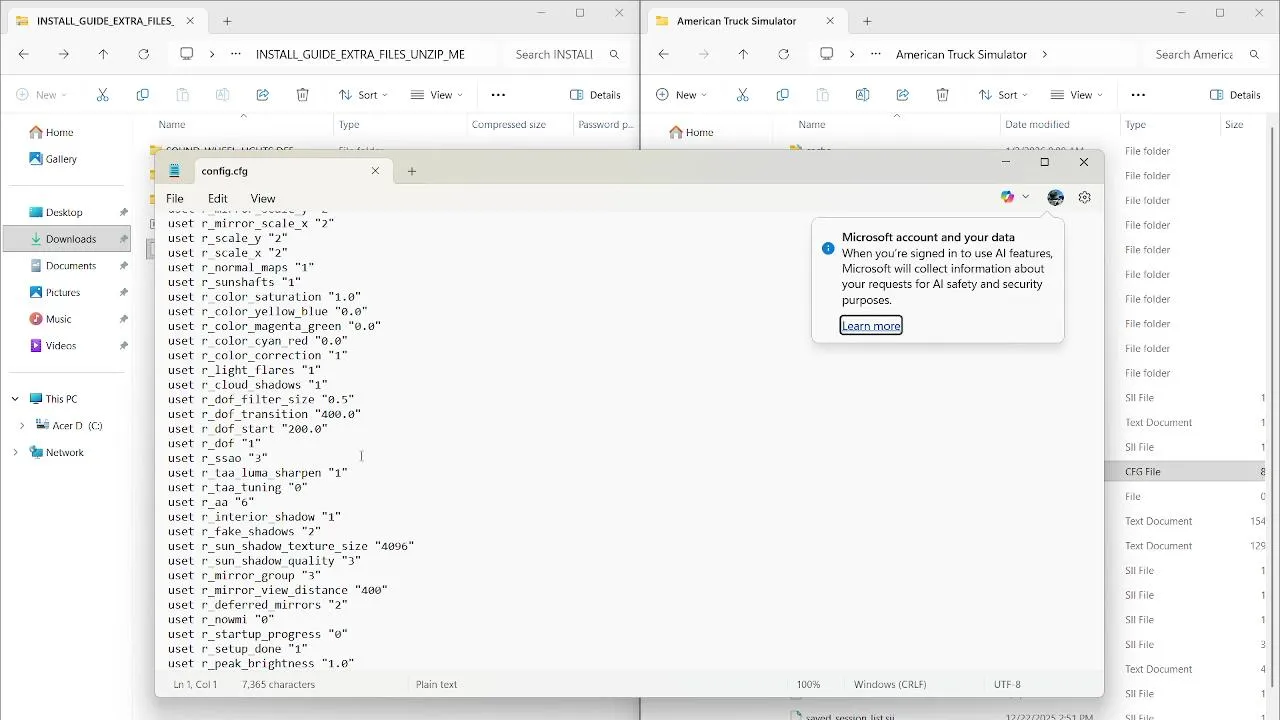Click Windows (CRLF) line ending indicator
The height and width of the screenshot is (720, 1280).
(x=890, y=685)
